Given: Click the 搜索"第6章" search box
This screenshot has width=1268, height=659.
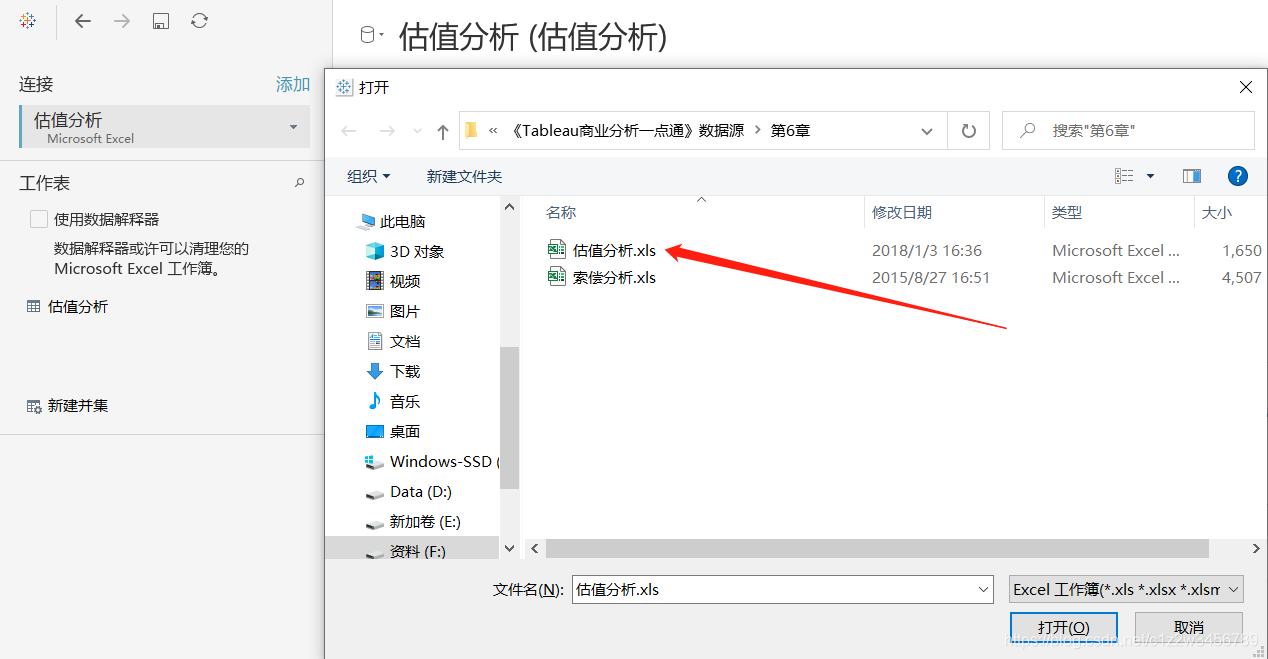Looking at the screenshot, I should point(1128,131).
